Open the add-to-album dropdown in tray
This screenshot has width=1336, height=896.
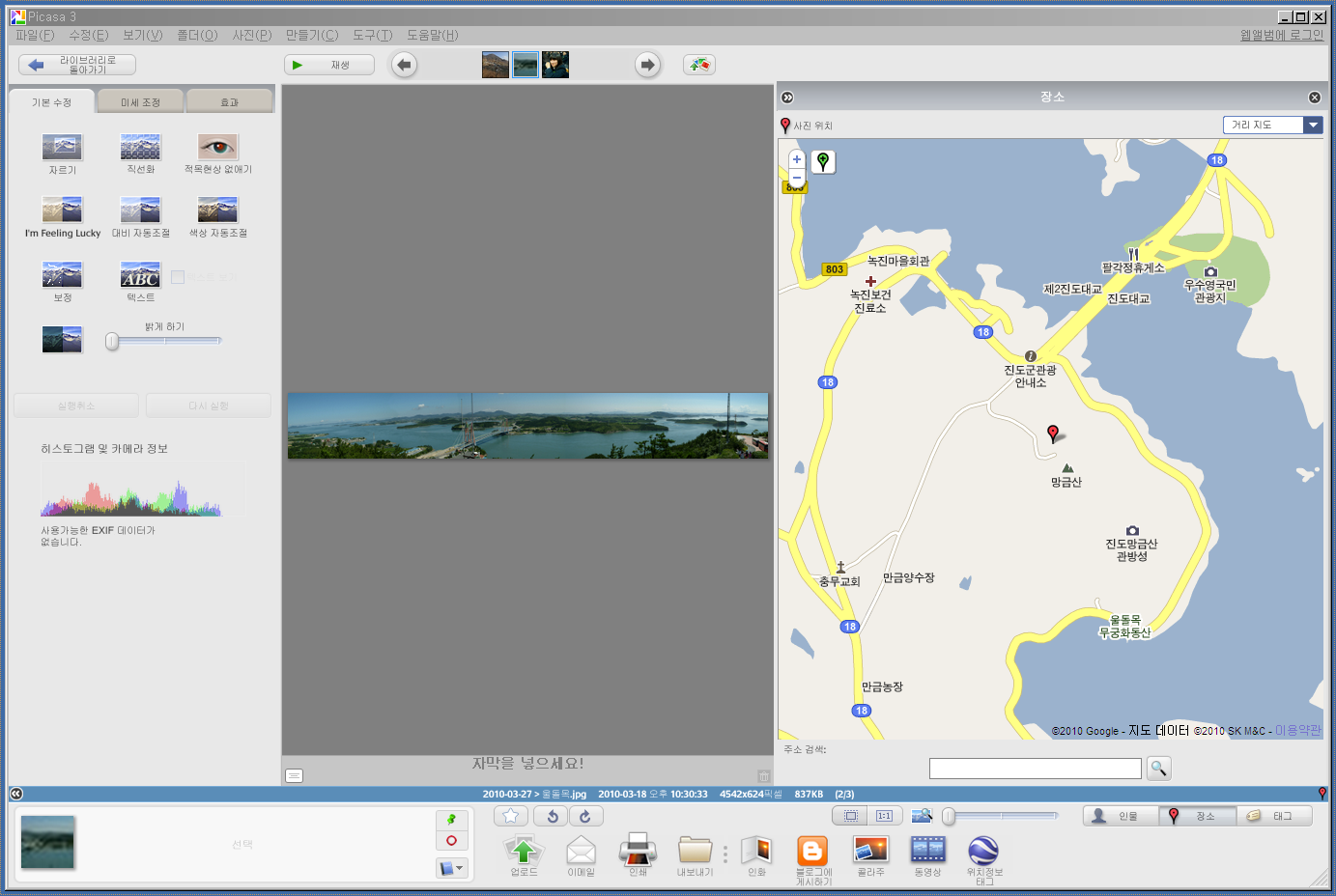pyautogui.click(x=451, y=868)
